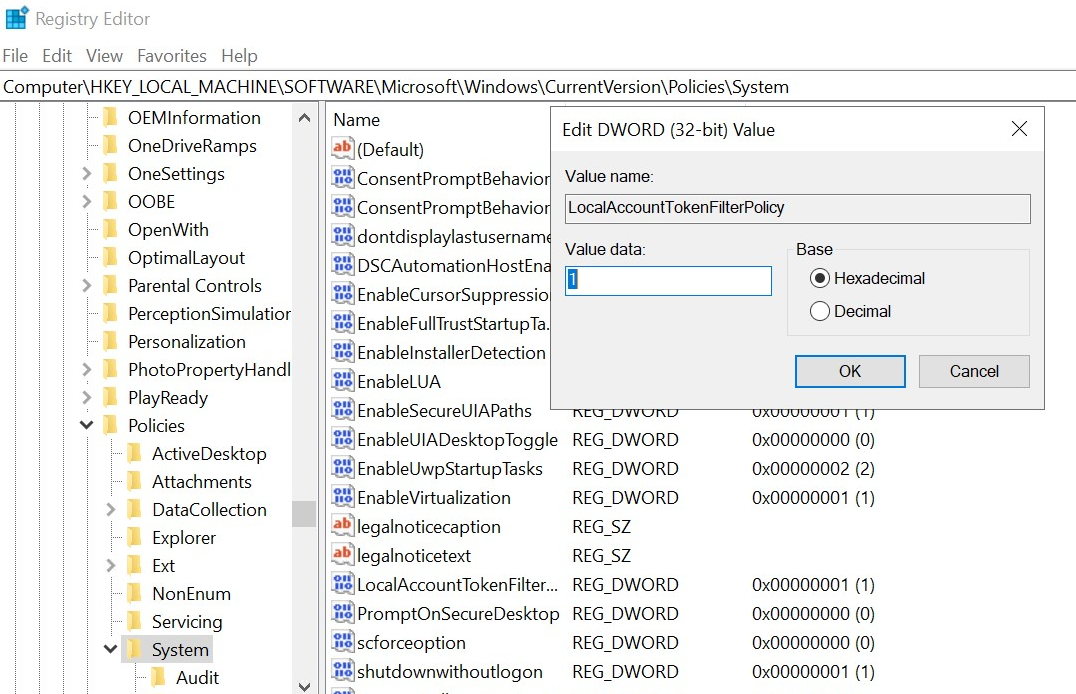1076x694 pixels.
Task: Click the Name column header
Action: click(x=357, y=119)
